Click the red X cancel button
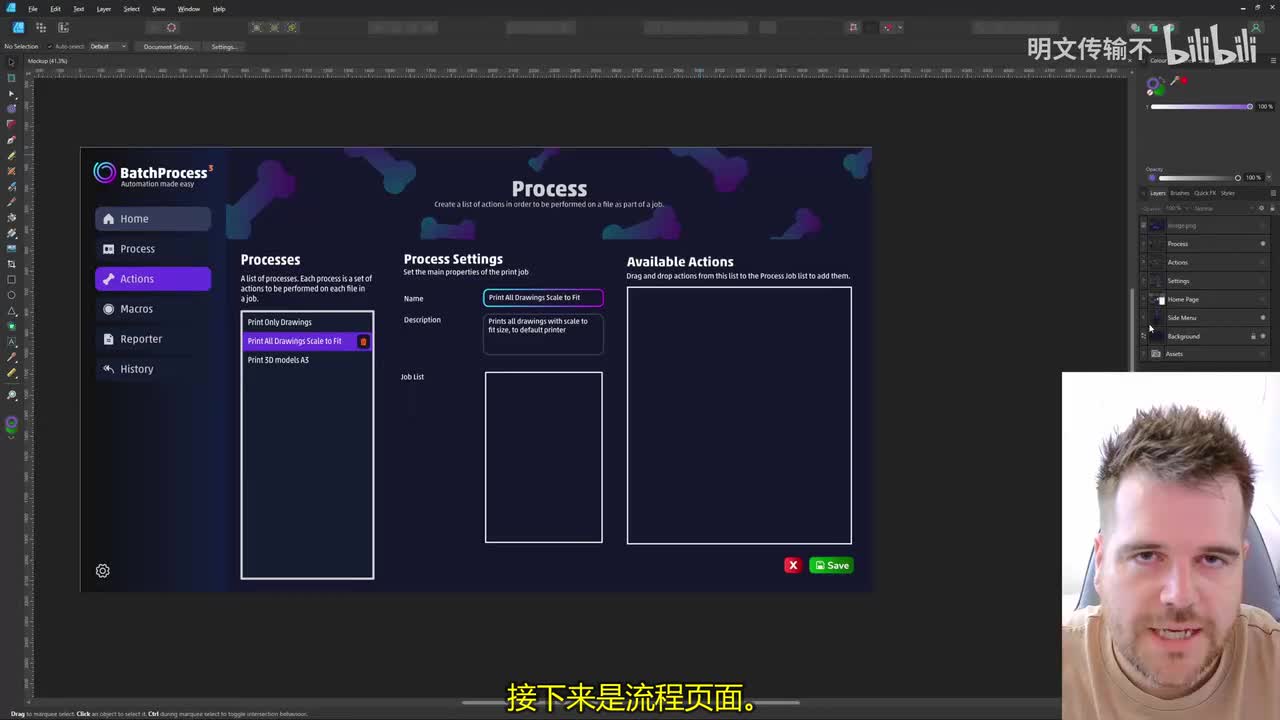1280x720 pixels. tap(793, 565)
